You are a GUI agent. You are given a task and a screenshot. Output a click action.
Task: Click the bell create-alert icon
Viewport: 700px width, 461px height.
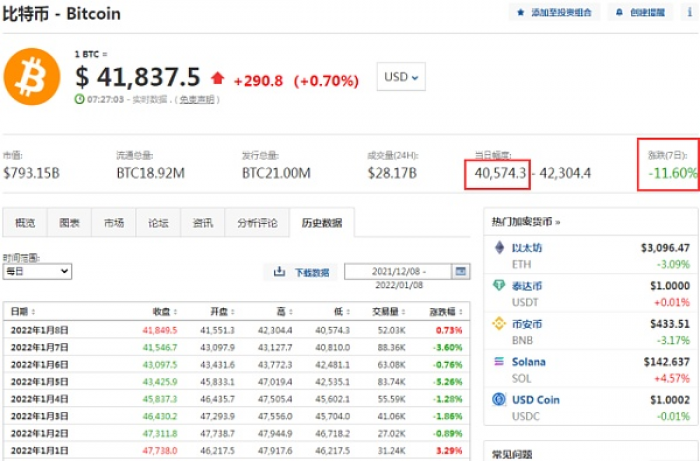(x=619, y=12)
